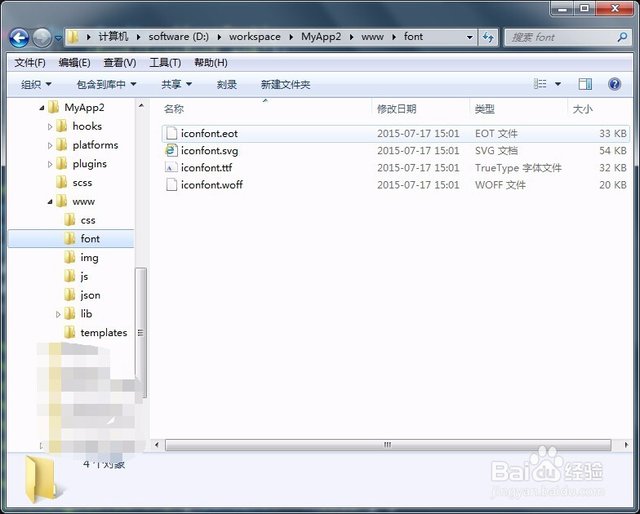Refresh the font folder view
This screenshot has width=640, height=514.
(488, 38)
